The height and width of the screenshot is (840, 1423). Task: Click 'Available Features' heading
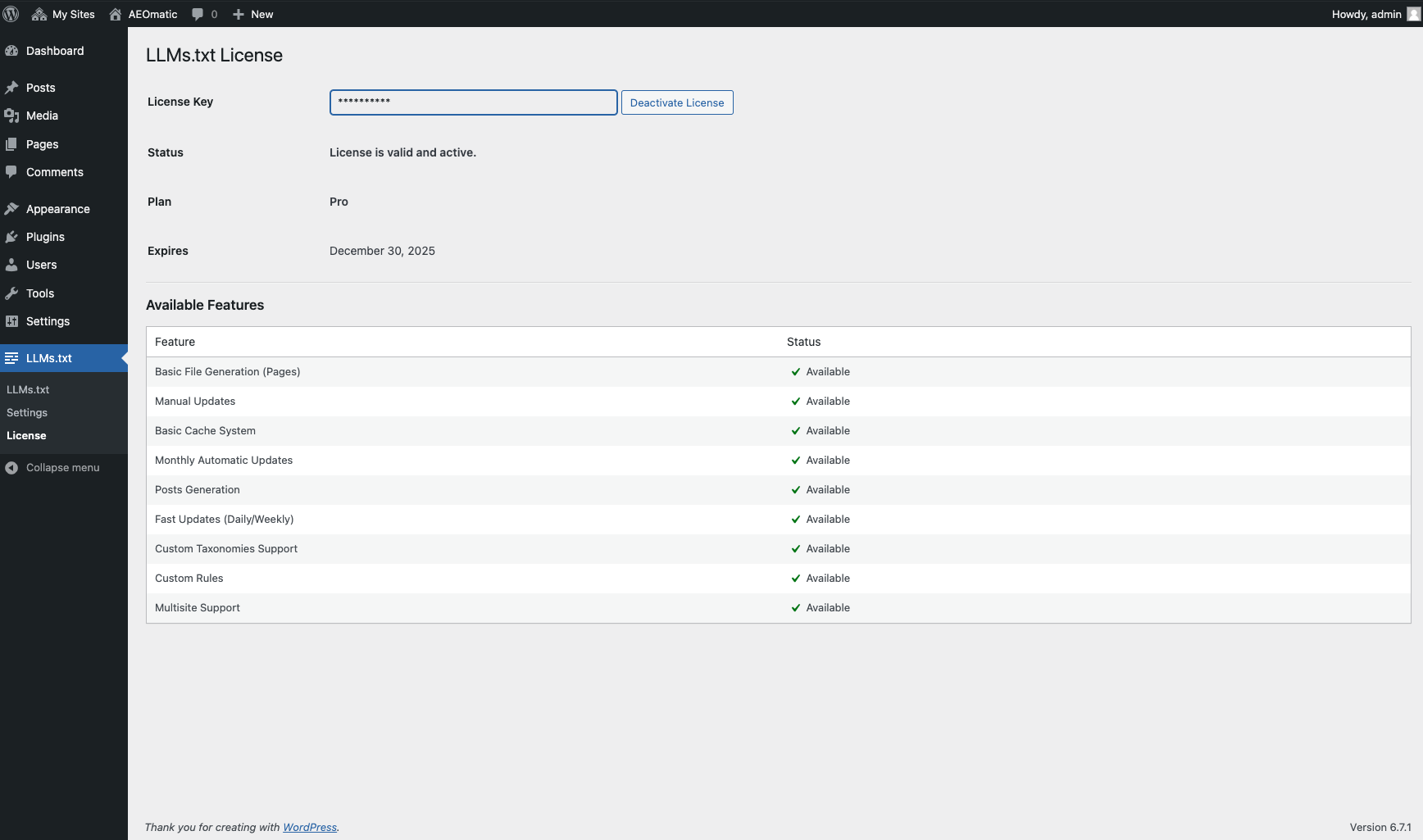click(x=205, y=305)
